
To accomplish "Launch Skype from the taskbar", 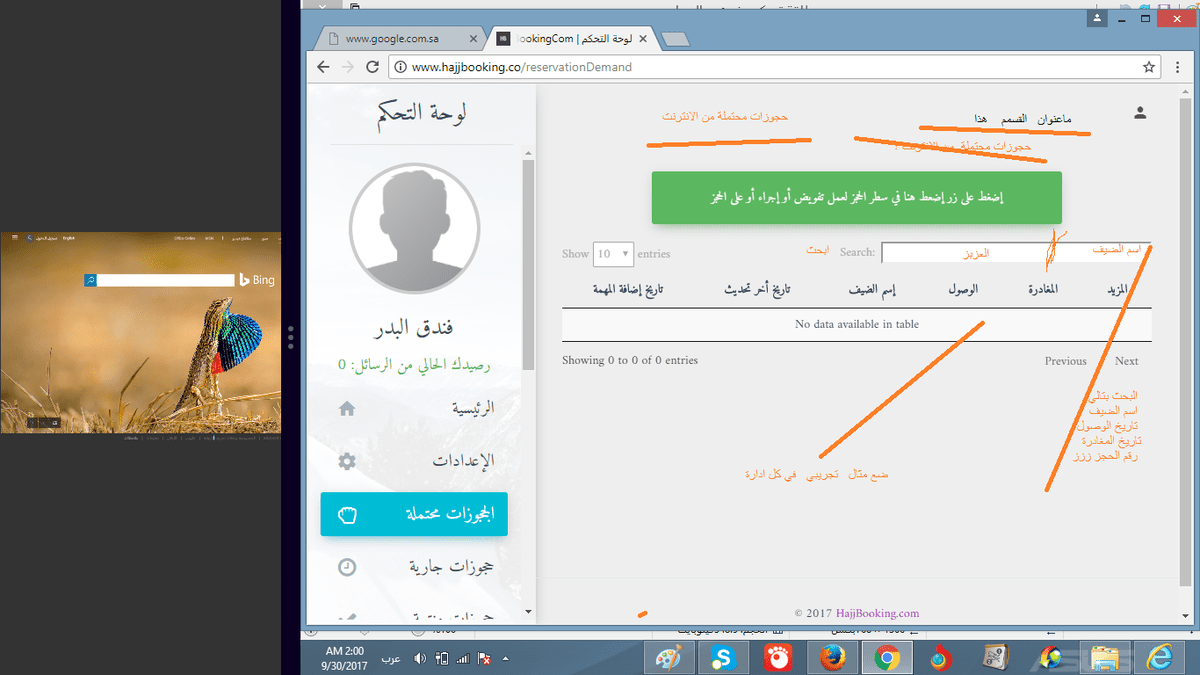I will [x=722, y=657].
